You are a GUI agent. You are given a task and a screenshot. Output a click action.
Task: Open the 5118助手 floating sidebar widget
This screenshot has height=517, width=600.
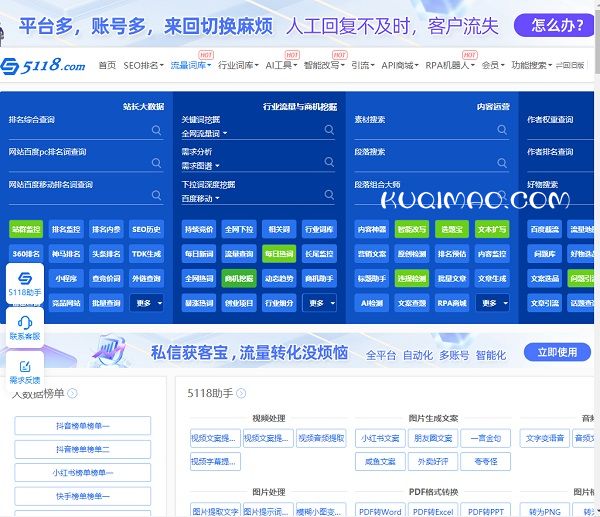coord(25,284)
